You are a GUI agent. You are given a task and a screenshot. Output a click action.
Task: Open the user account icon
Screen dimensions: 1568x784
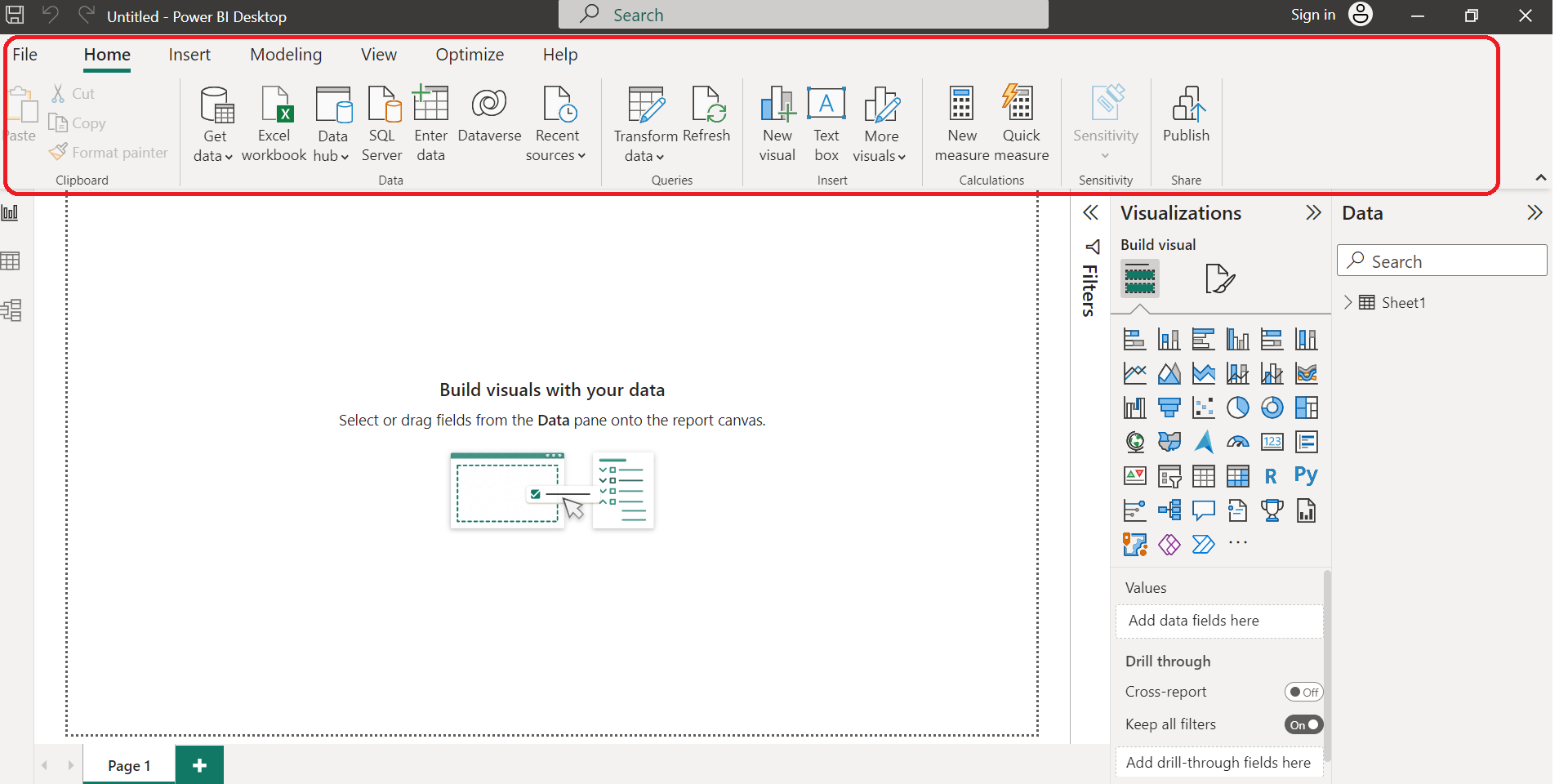[x=1361, y=14]
